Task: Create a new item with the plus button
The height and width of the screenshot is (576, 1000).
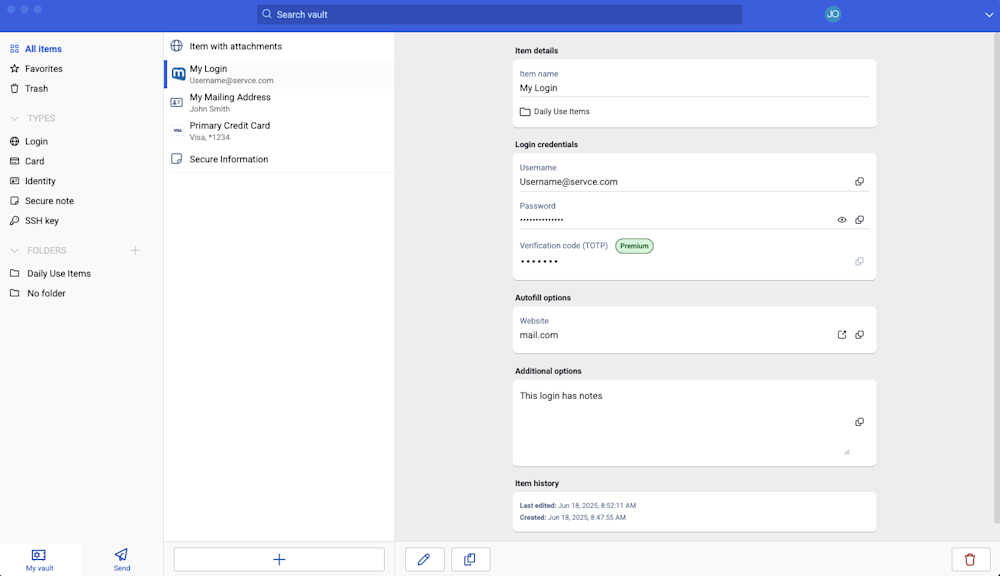Action: (x=279, y=559)
